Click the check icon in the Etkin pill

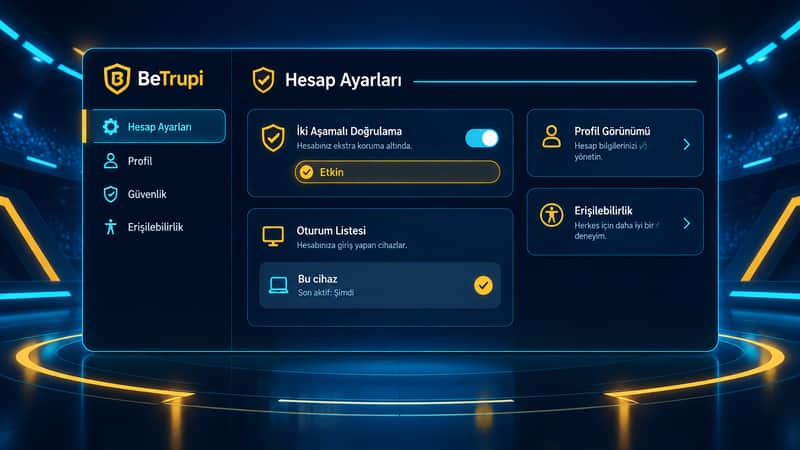(306, 172)
